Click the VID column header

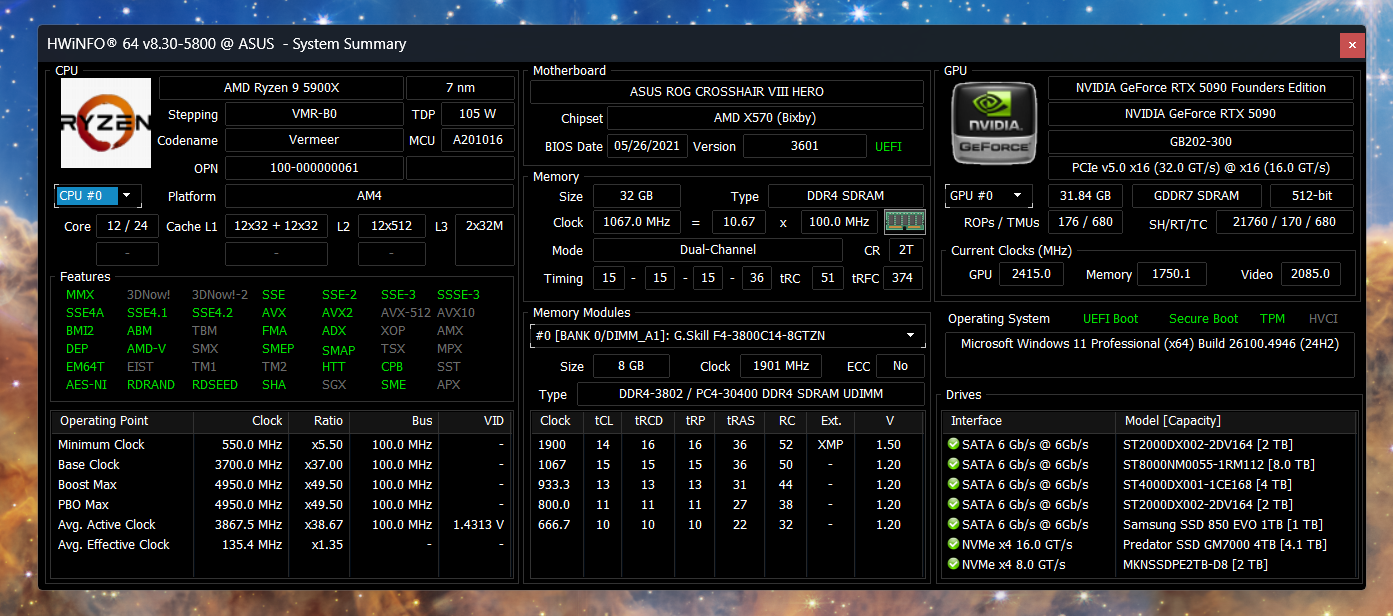[475, 421]
